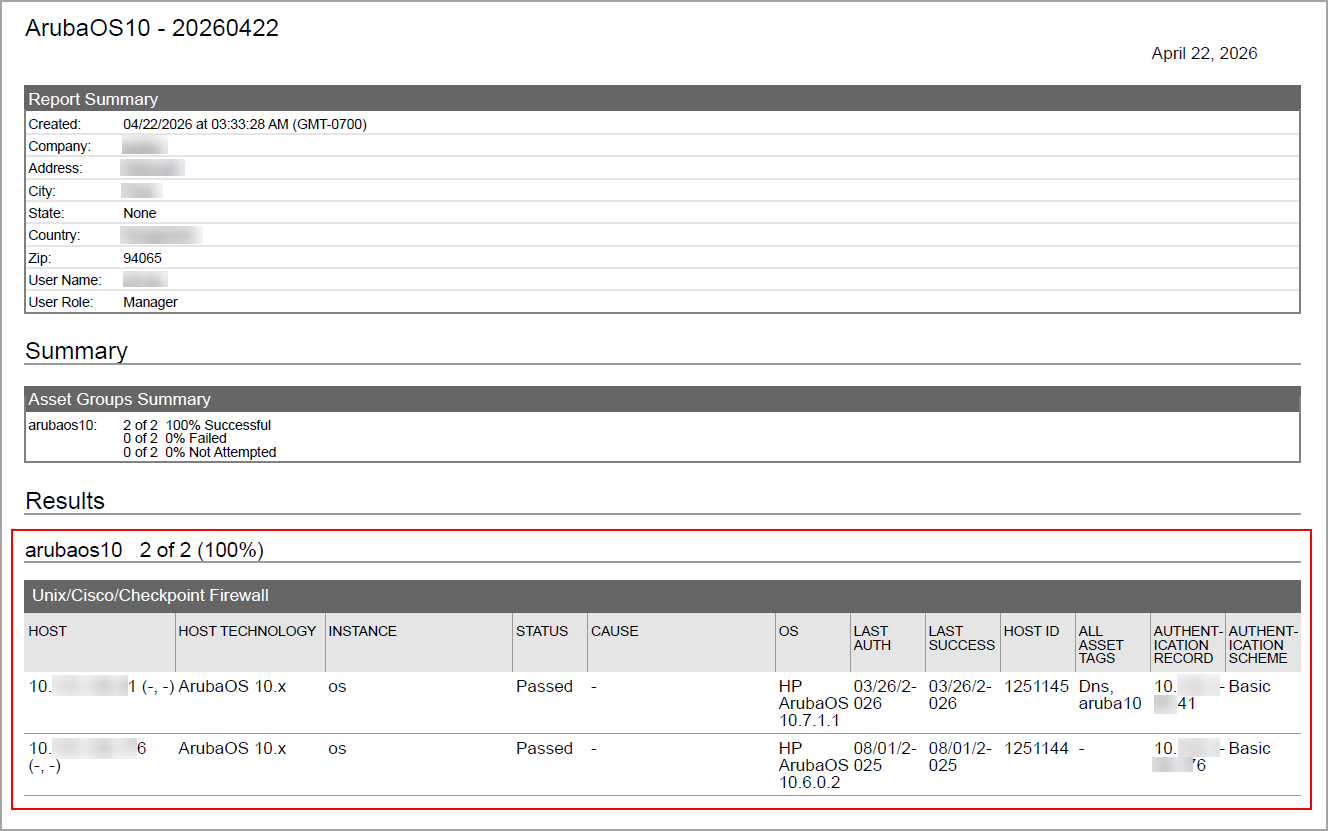Click the Asset Groups Summary header

pos(662,399)
